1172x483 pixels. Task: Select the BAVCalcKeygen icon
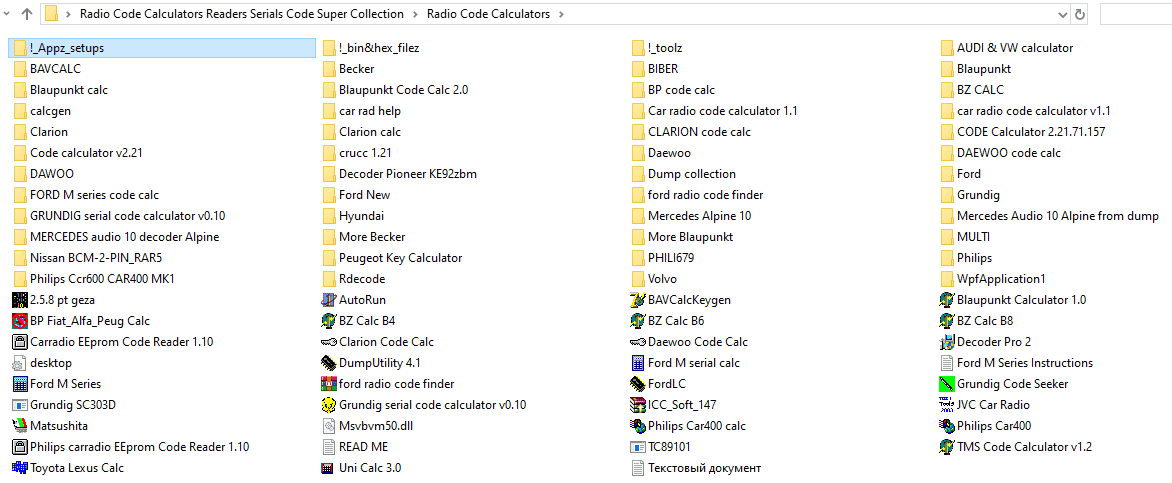(x=638, y=300)
